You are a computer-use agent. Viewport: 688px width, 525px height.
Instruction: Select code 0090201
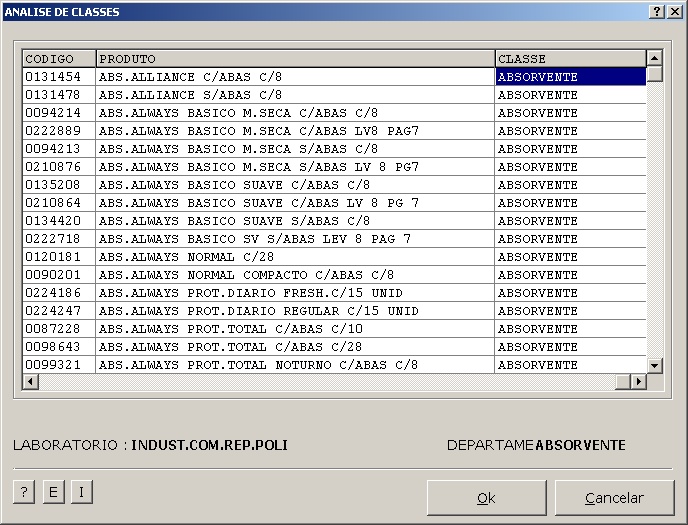(59, 275)
